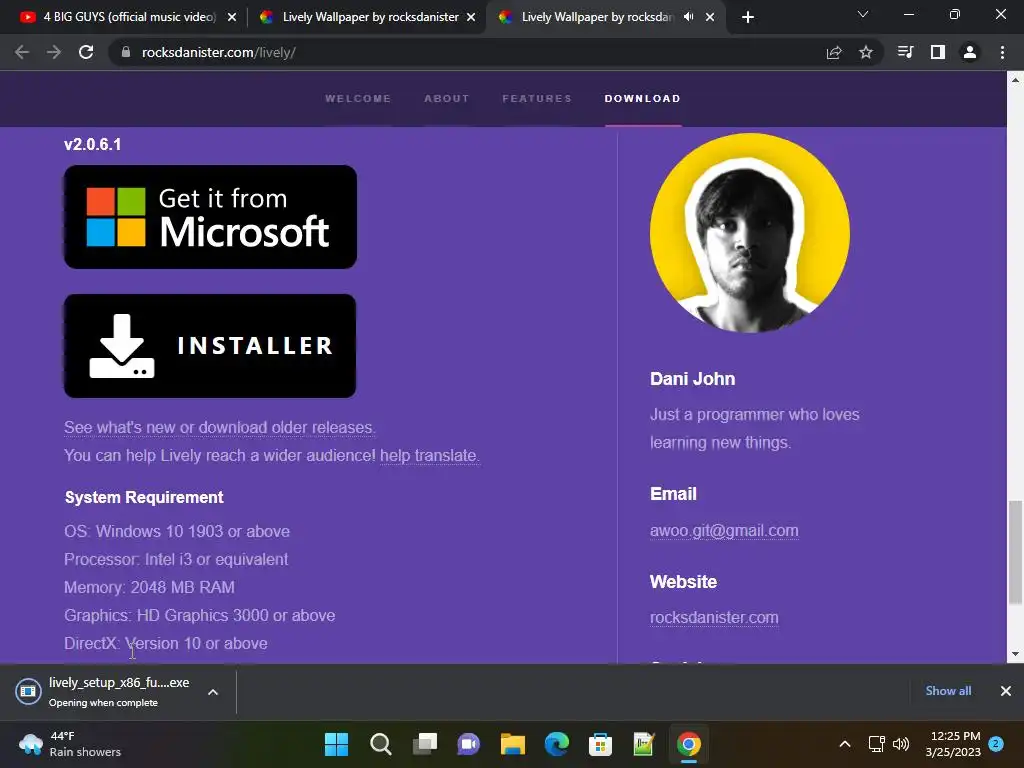The width and height of the screenshot is (1024, 768).
Task: Close the downloads bar
Action: (x=1006, y=691)
